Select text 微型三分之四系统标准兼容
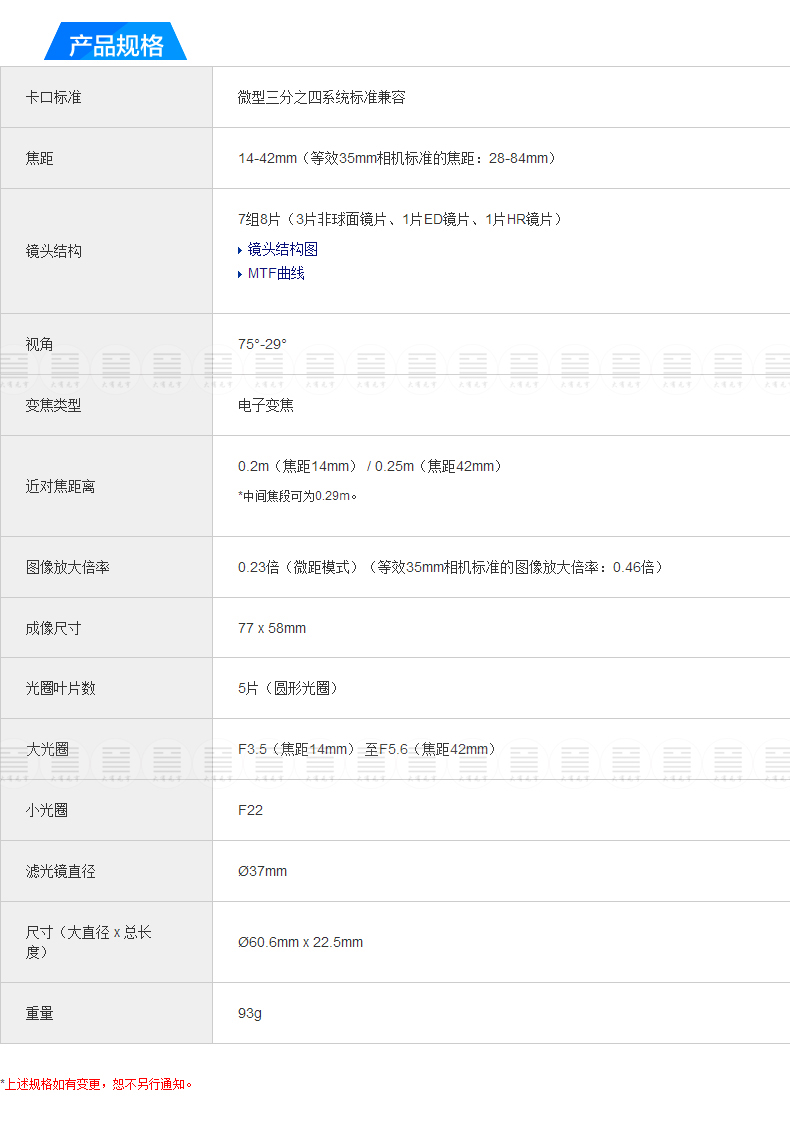The width and height of the screenshot is (790, 1127). pyautogui.click(x=321, y=97)
